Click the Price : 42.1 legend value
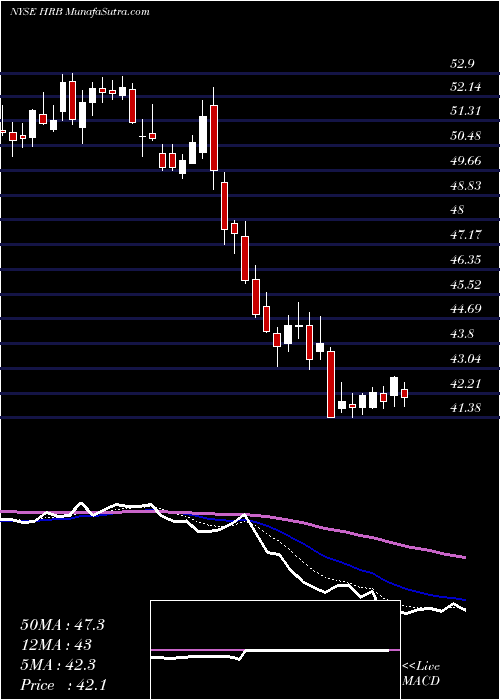Viewport: 500px width, 700px height. 63,685
